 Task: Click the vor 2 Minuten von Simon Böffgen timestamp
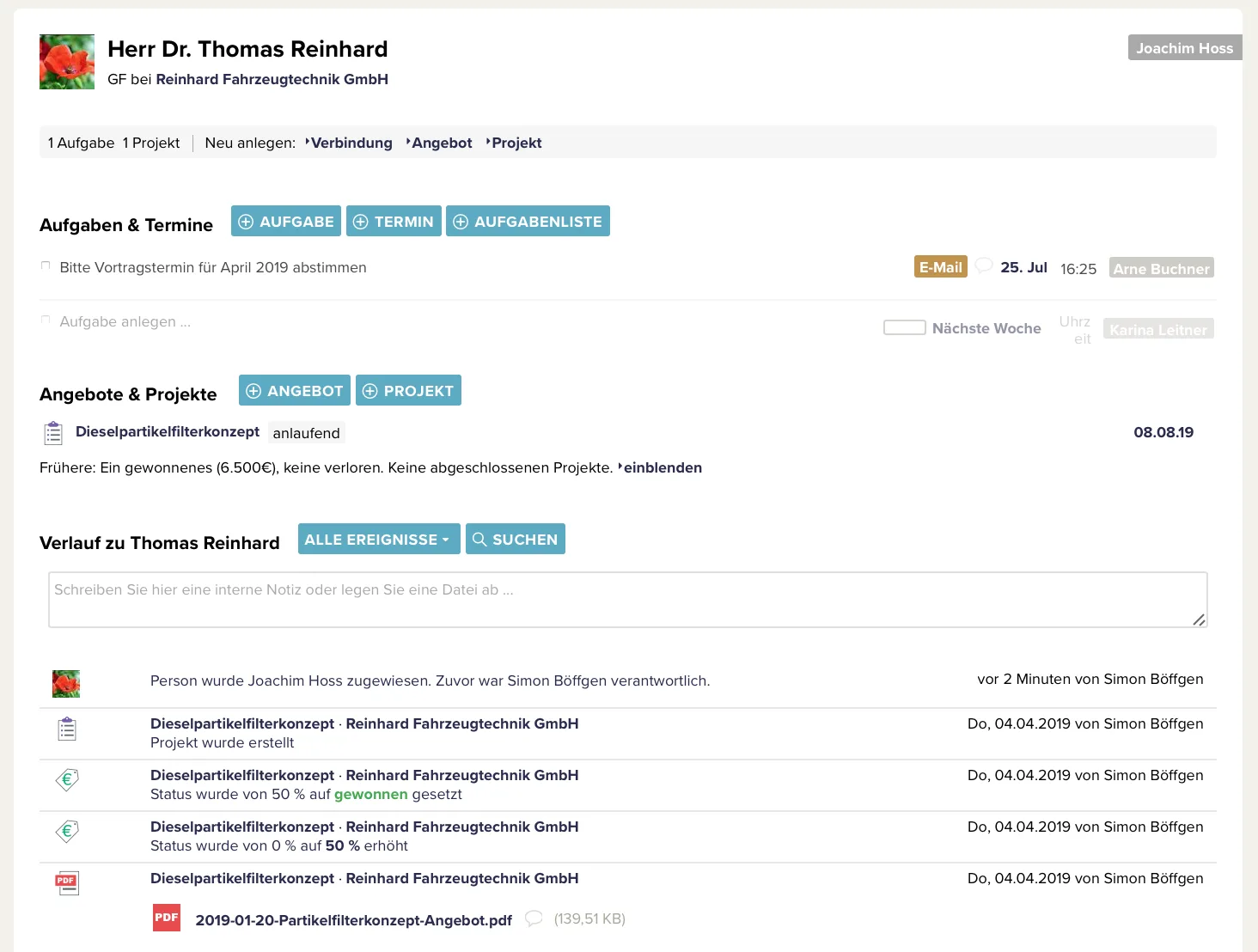[x=1090, y=679]
